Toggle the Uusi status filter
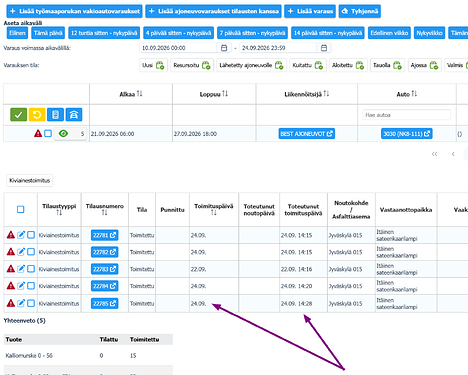Image resolution: width=468 pixels, height=375 pixels. tap(153, 65)
